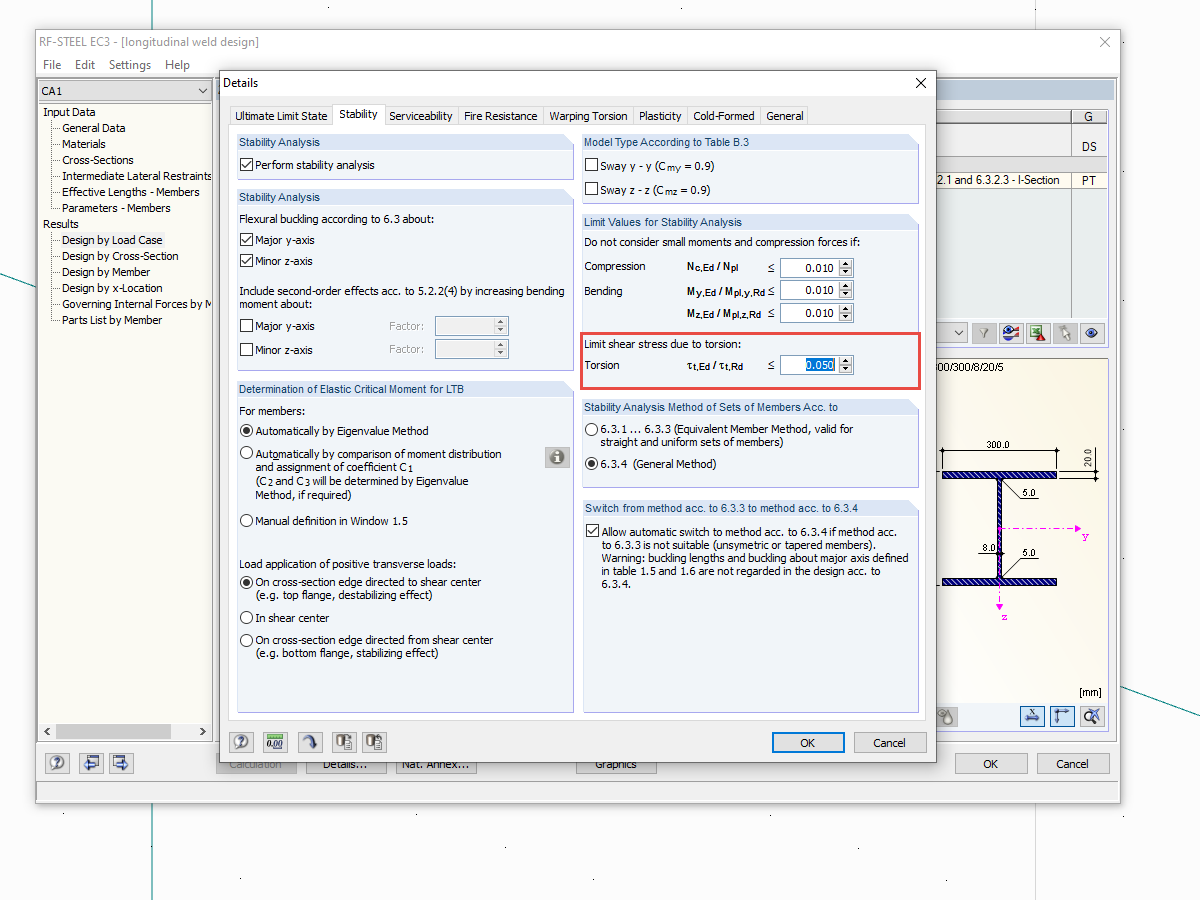Screen dimensions: 1200x900
Task: Select the reset parameters icon
Action: [374, 742]
